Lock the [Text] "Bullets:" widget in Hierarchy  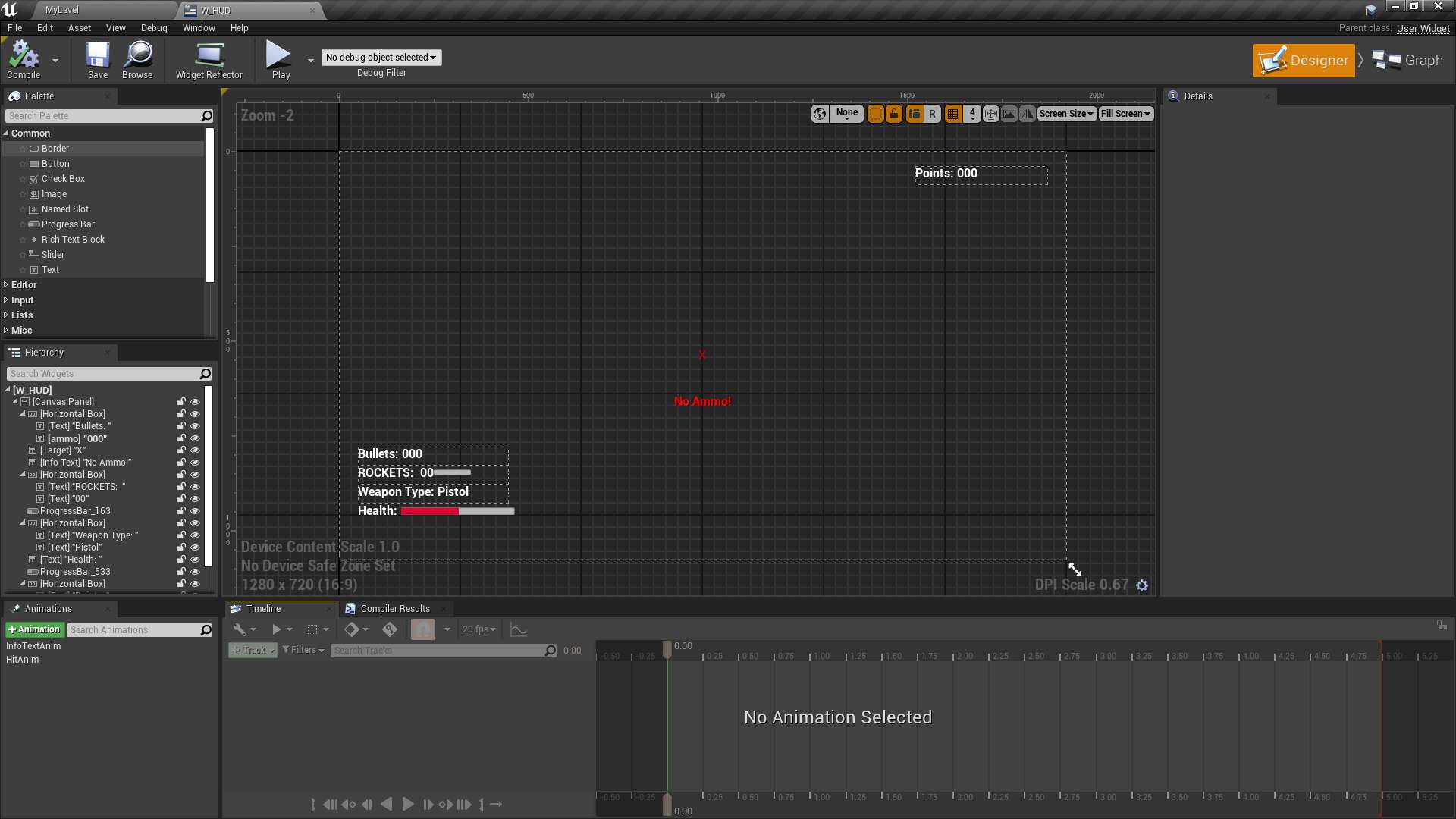[180, 425]
